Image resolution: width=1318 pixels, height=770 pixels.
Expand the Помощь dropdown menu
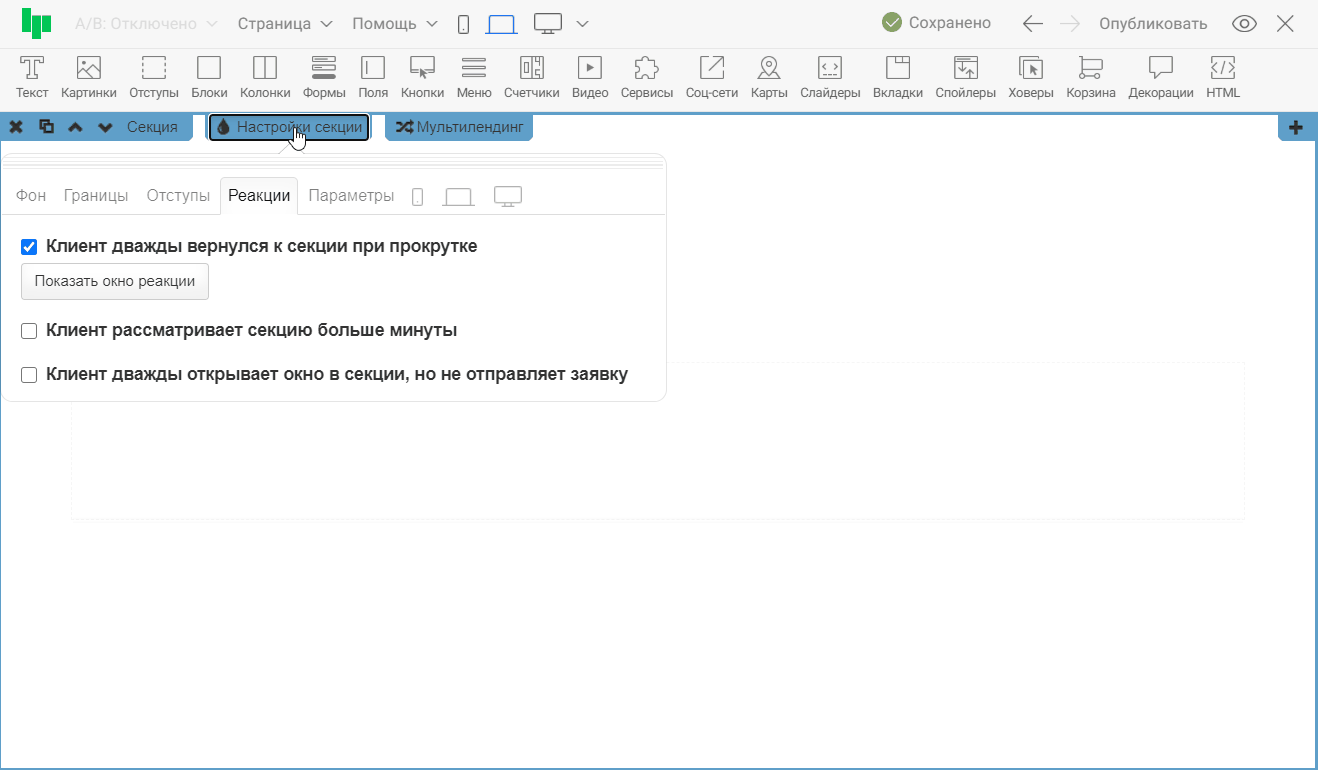[x=394, y=24]
